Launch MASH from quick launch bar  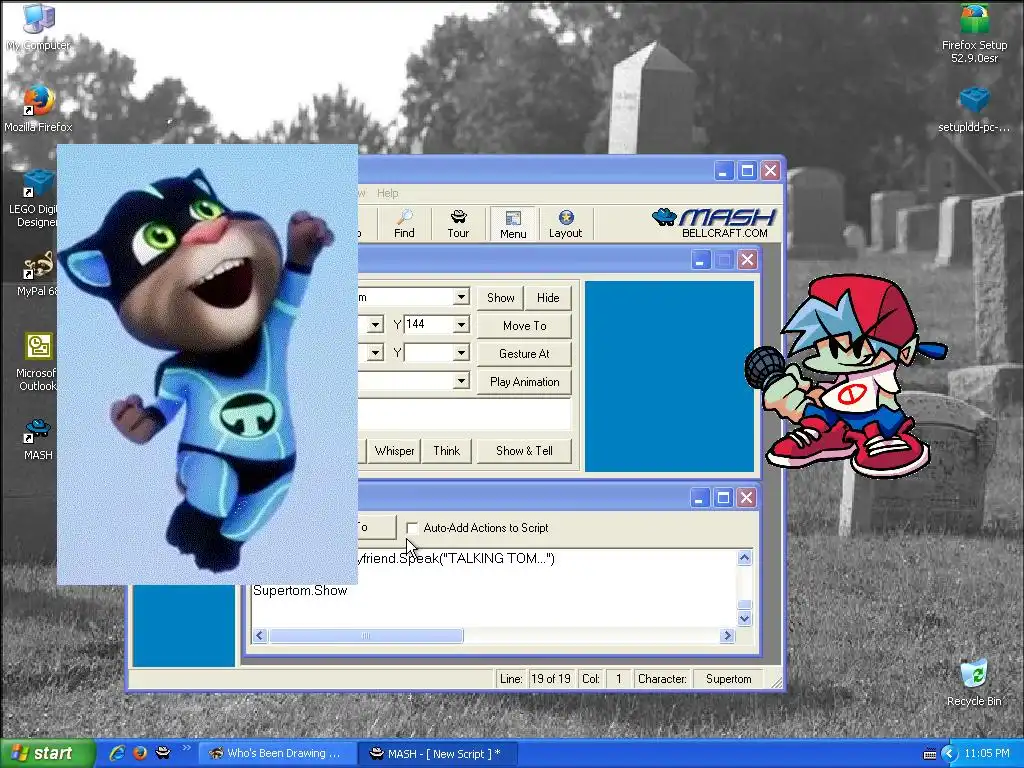[163, 753]
